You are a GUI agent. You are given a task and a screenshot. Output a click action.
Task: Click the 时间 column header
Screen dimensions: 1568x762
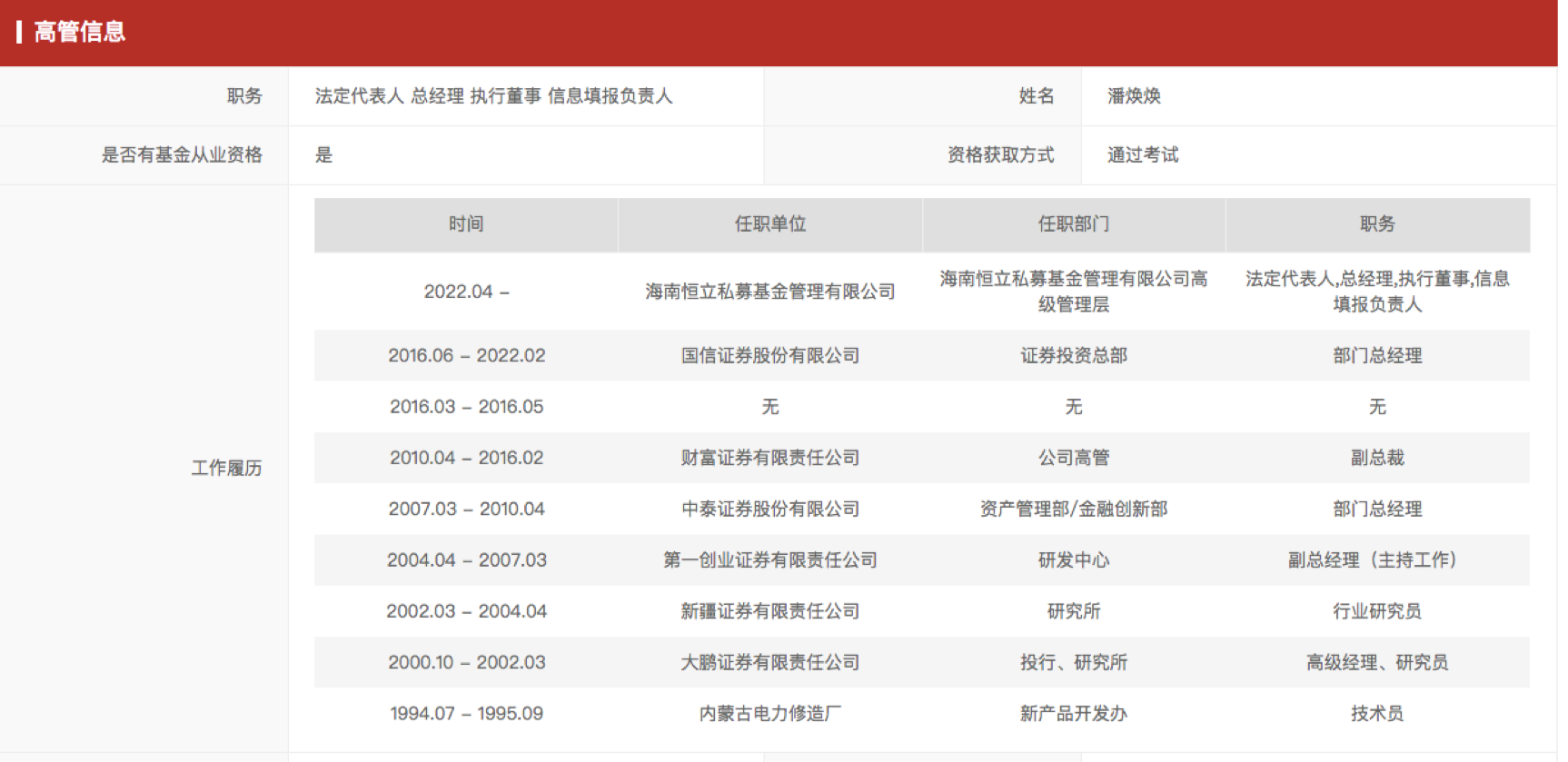tap(466, 223)
